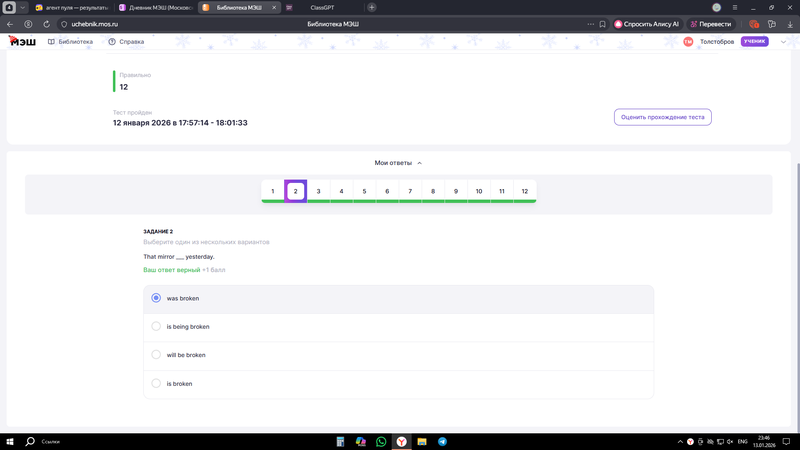Open the 'Библиотека' header menu item
The height and width of the screenshot is (450, 800).
tap(70, 42)
